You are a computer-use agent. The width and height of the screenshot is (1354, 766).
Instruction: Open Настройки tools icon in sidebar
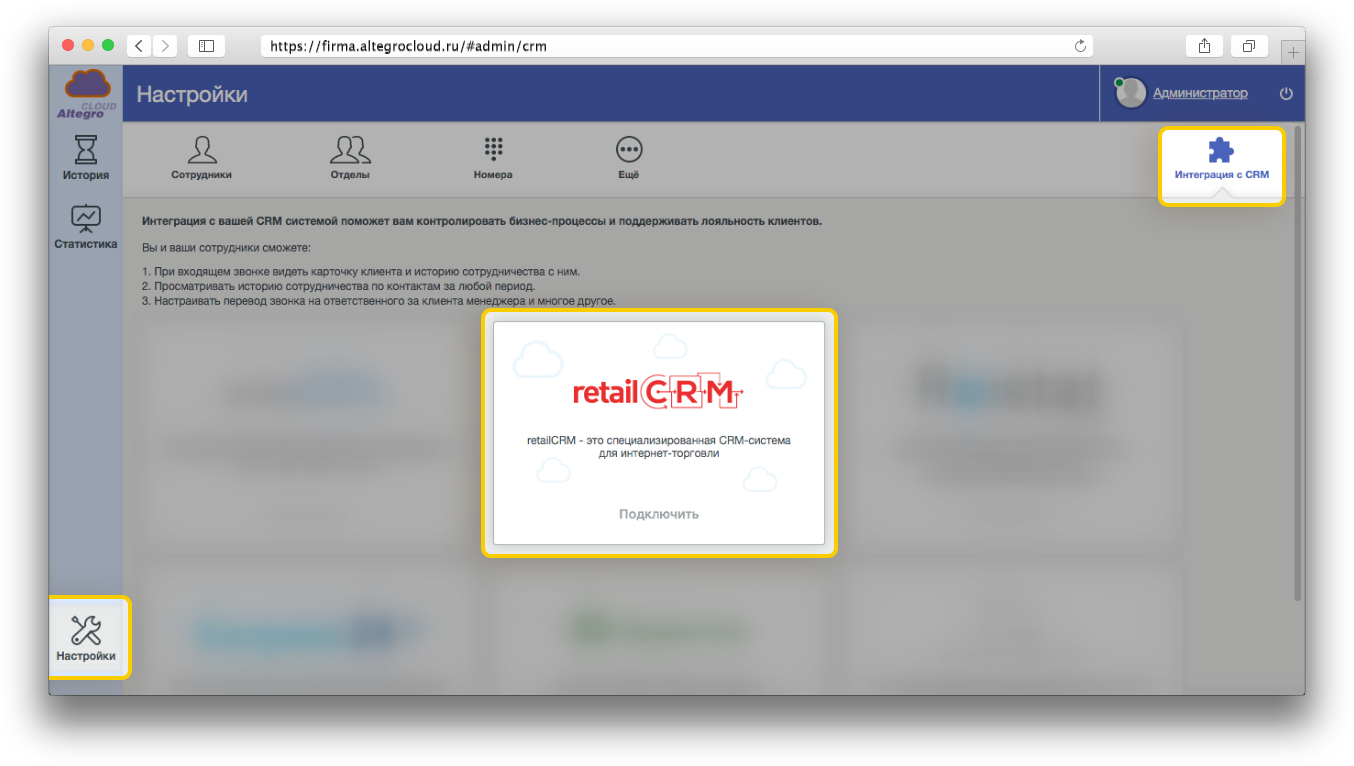point(86,637)
